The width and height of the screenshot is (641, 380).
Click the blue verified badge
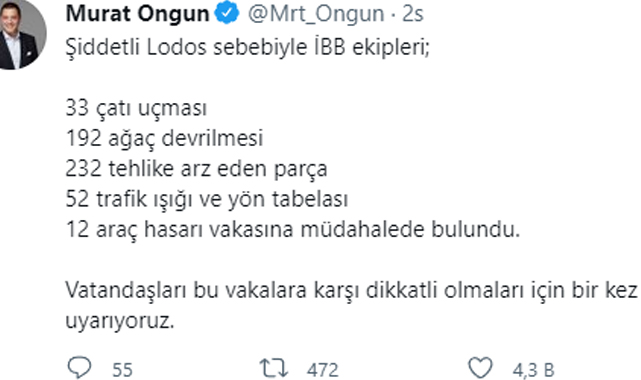tap(227, 13)
